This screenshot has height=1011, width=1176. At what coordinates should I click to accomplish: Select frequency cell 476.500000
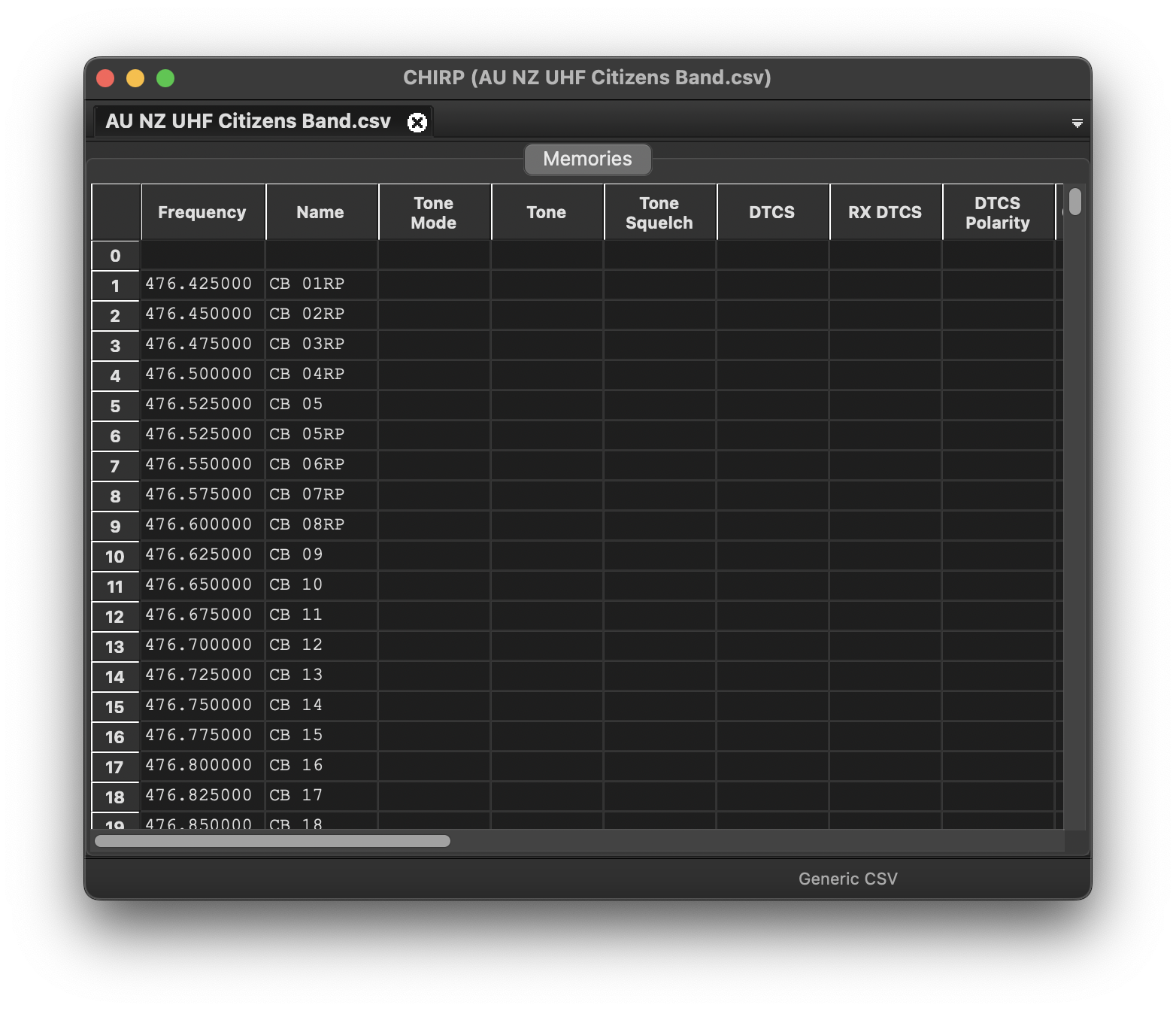[x=203, y=375]
